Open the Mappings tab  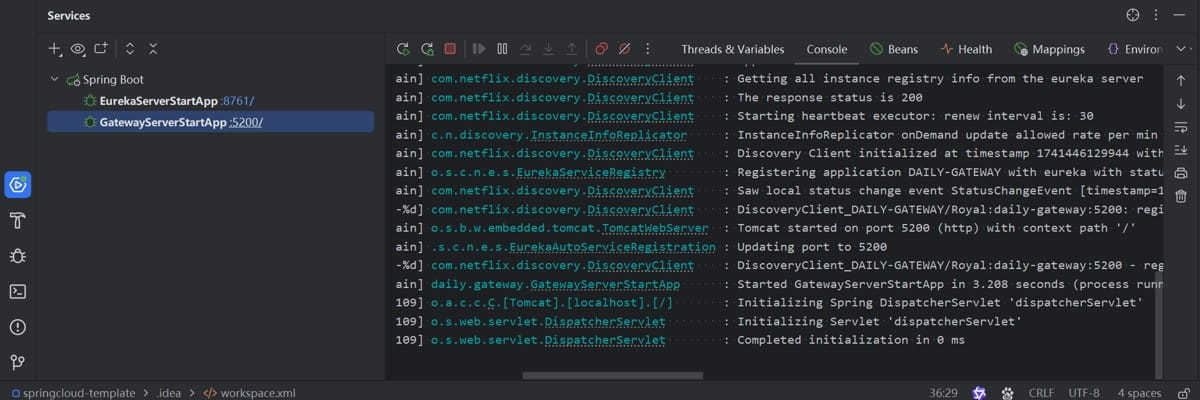1049,49
